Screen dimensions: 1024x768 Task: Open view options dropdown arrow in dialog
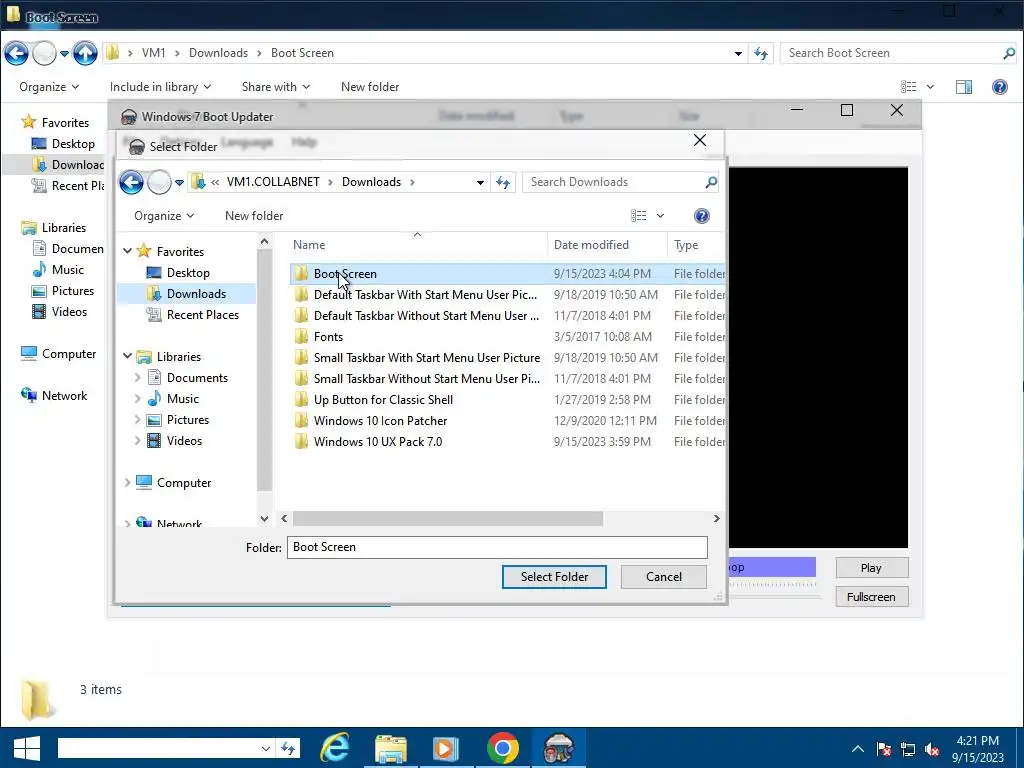[x=660, y=216]
